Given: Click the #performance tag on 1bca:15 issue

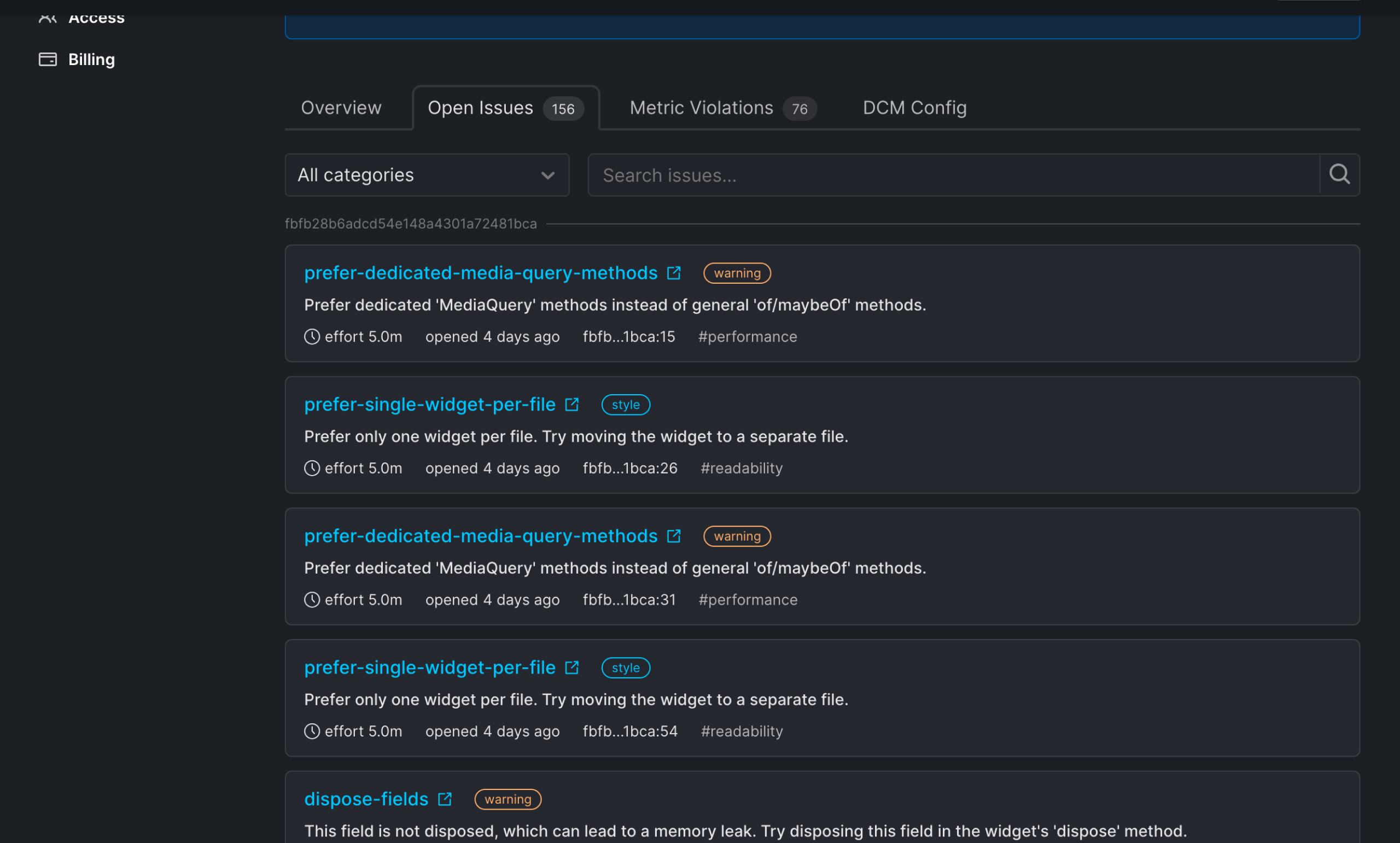Looking at the screenshot, I should 748,337.
